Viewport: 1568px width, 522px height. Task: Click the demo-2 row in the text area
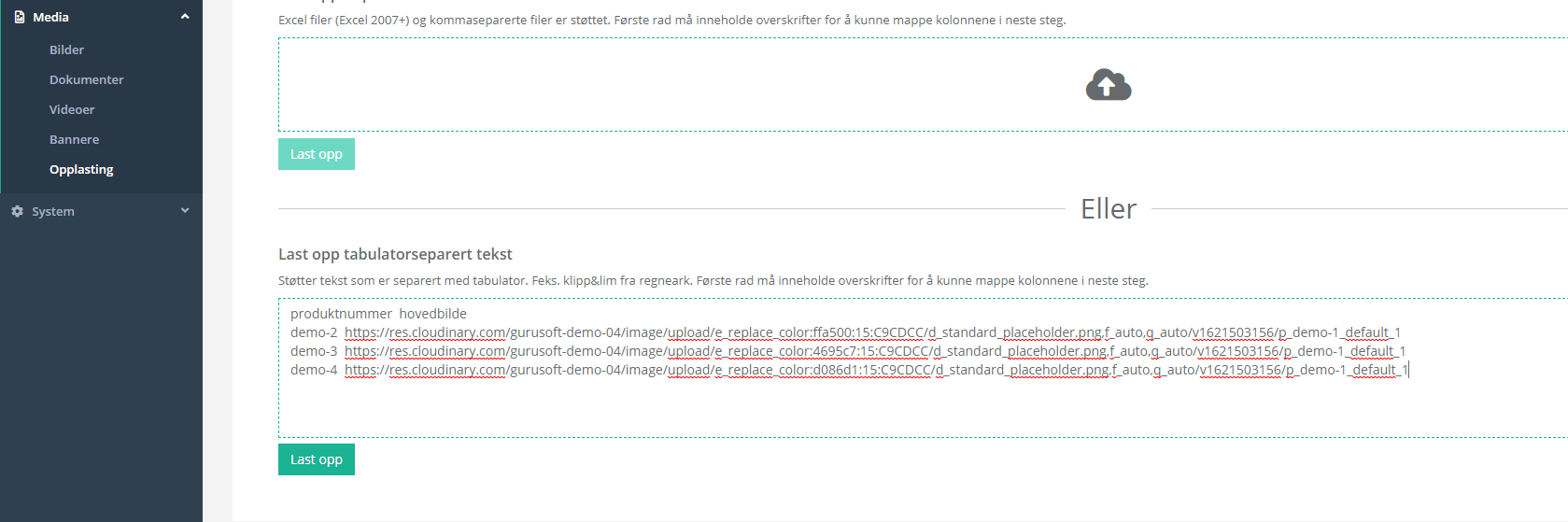click(845, 332)
